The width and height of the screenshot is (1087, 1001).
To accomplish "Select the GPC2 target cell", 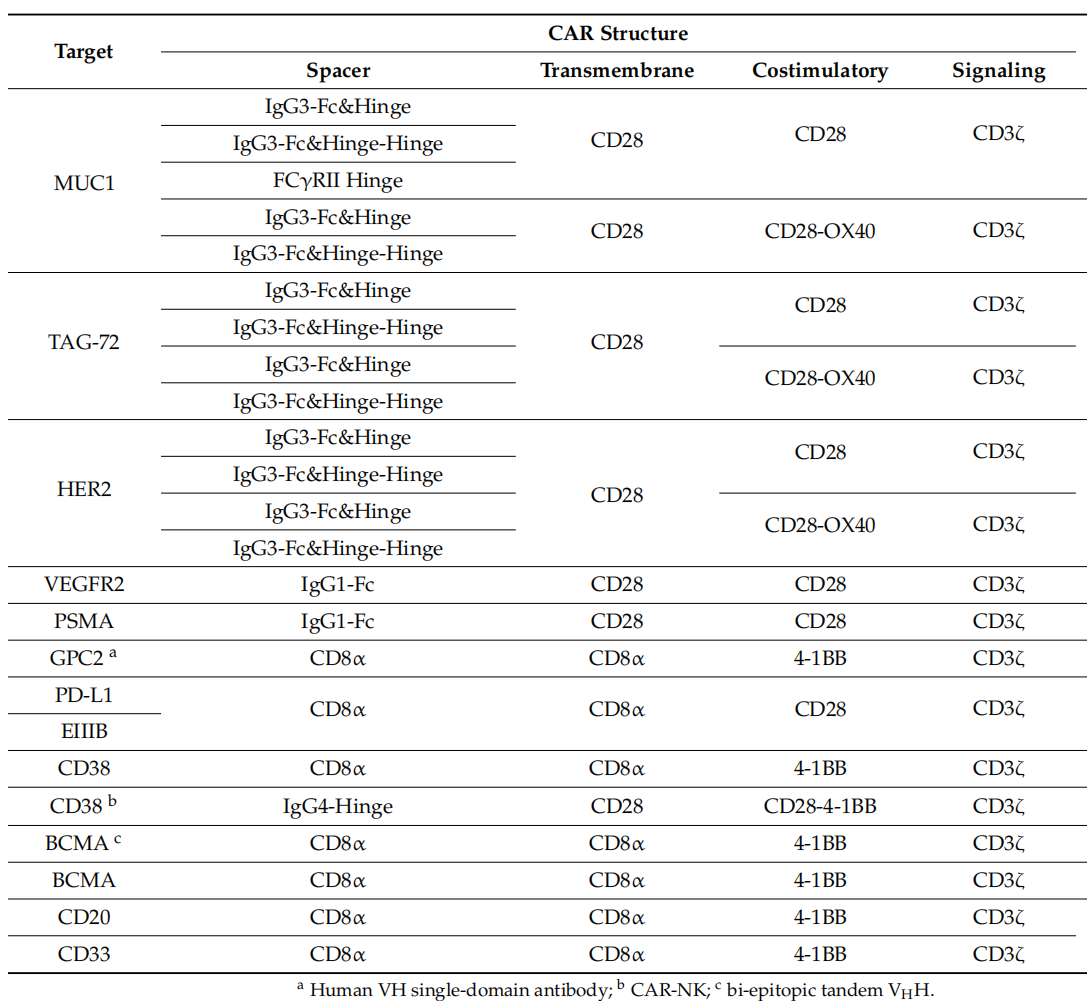I will coord(80,659).
